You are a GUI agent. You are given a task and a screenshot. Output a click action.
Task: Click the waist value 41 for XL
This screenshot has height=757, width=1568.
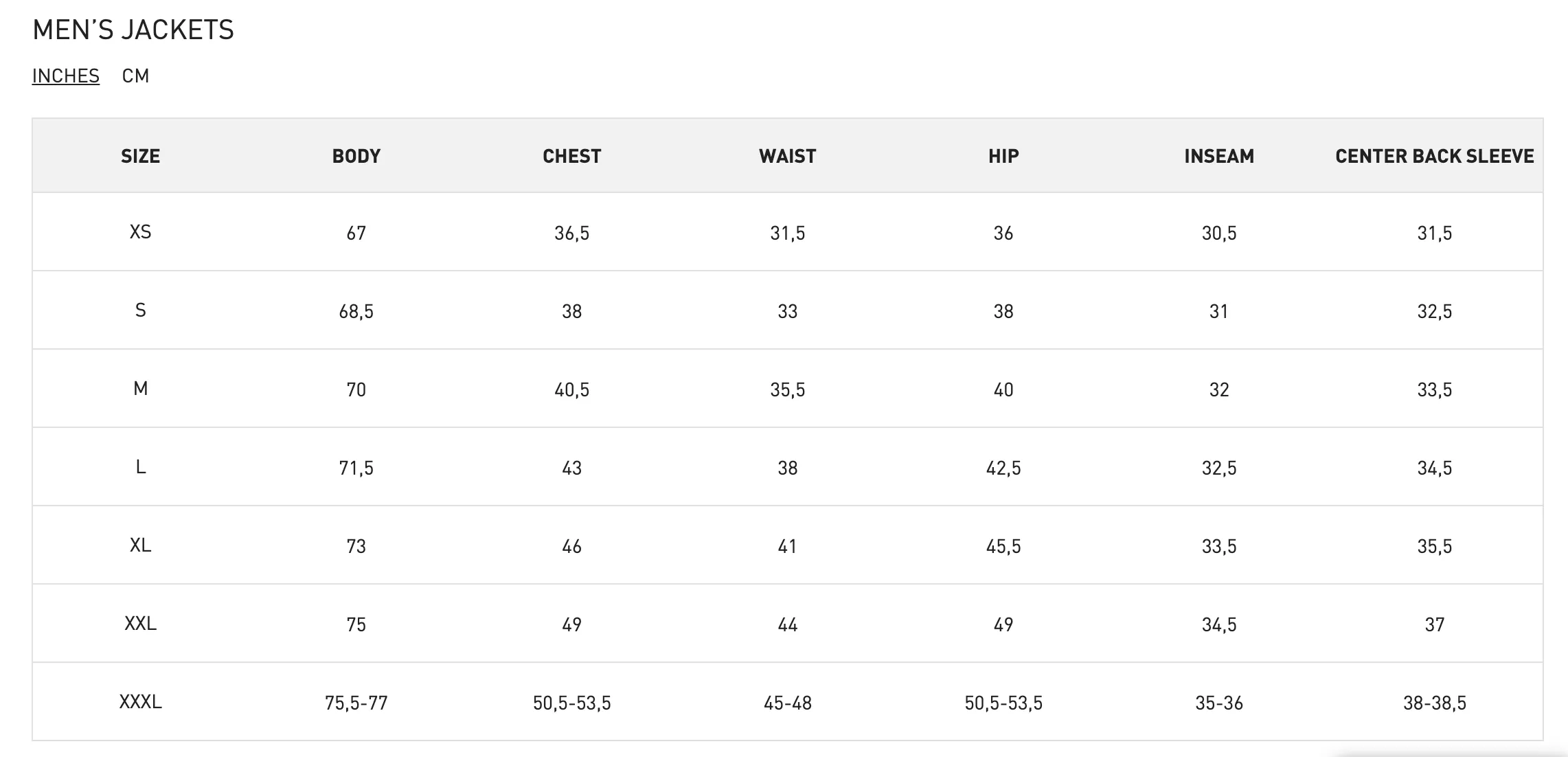pyautogui.click(x=788, y=546)
